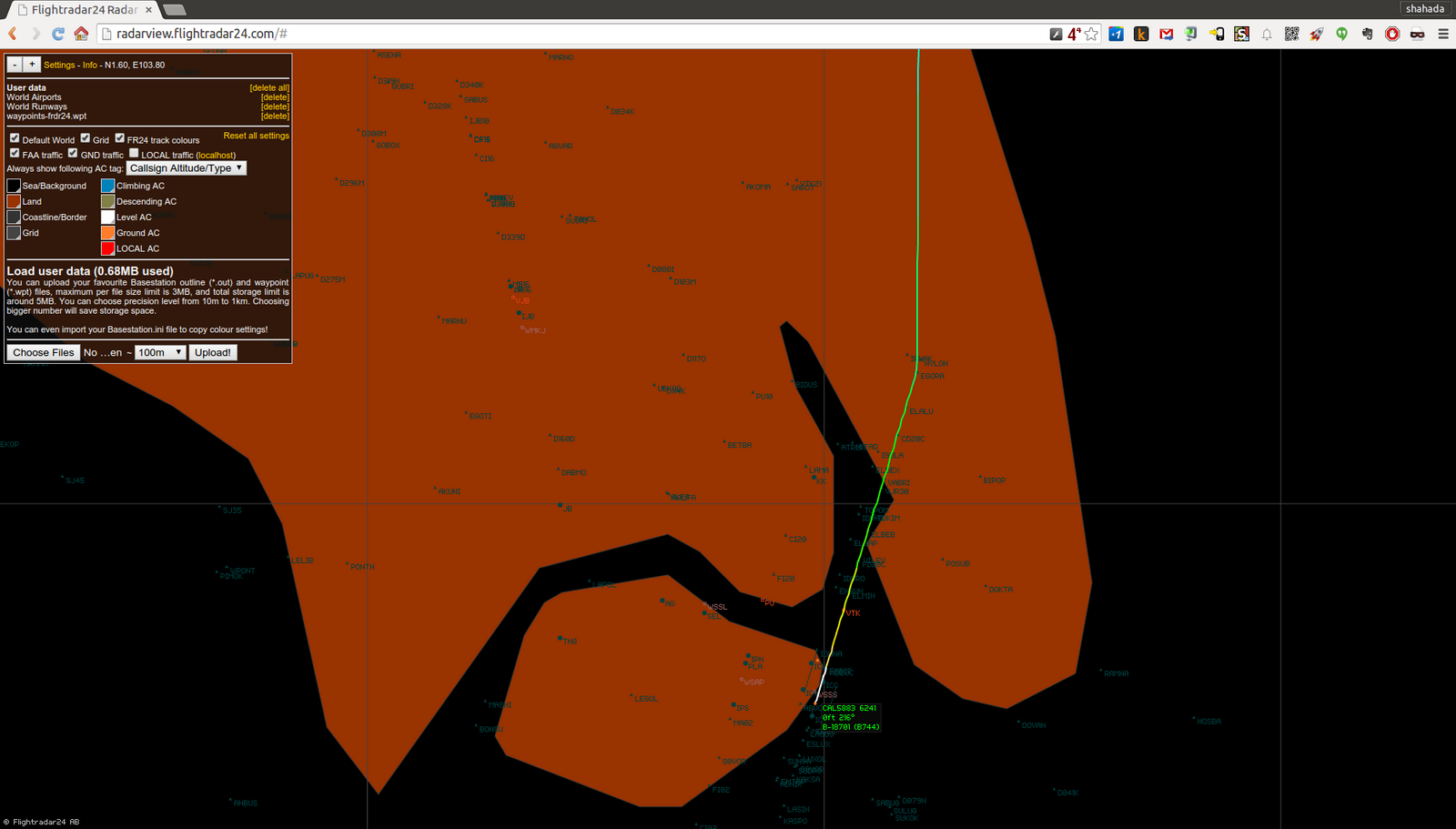This screenshot has height=829, width=1456.
Task: Open the Settings link in panel header
Action: [59, 65]
